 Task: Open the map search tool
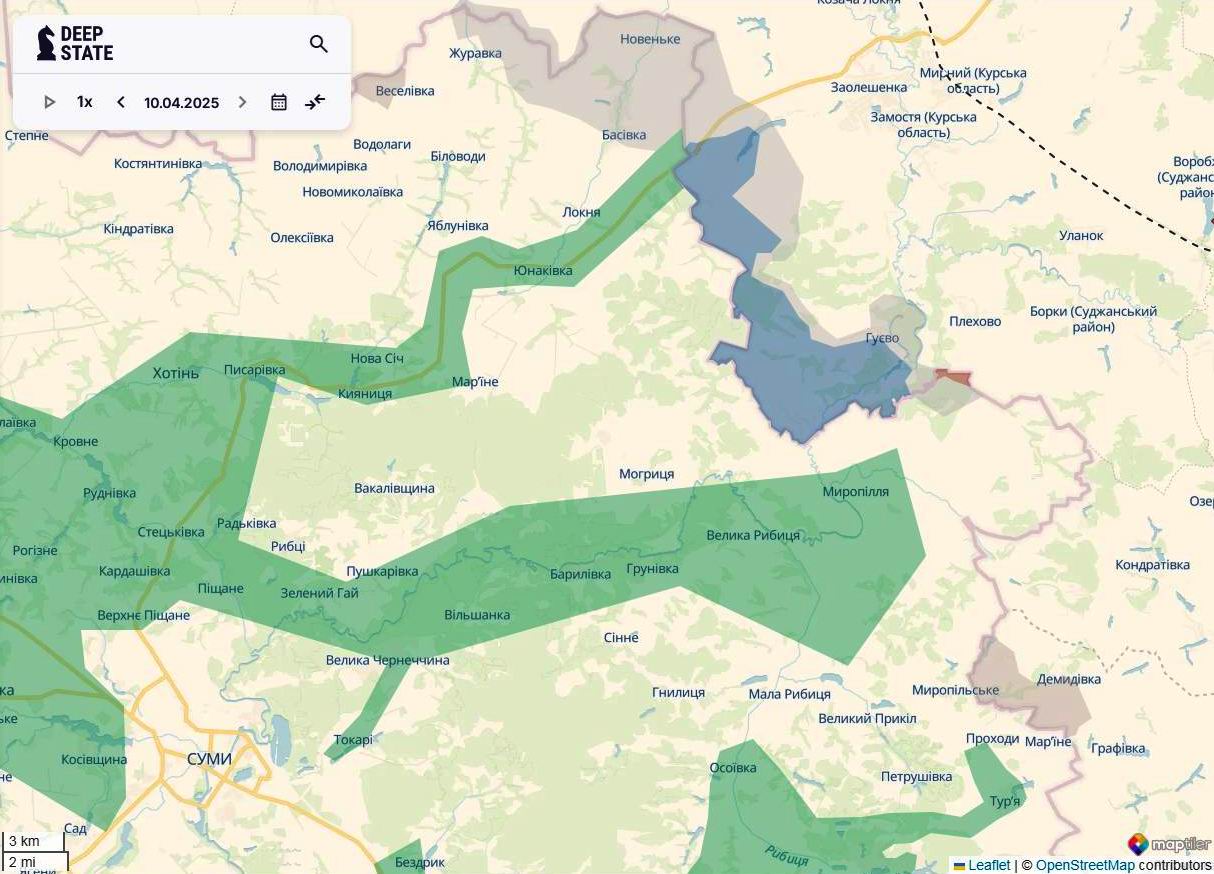319,44
